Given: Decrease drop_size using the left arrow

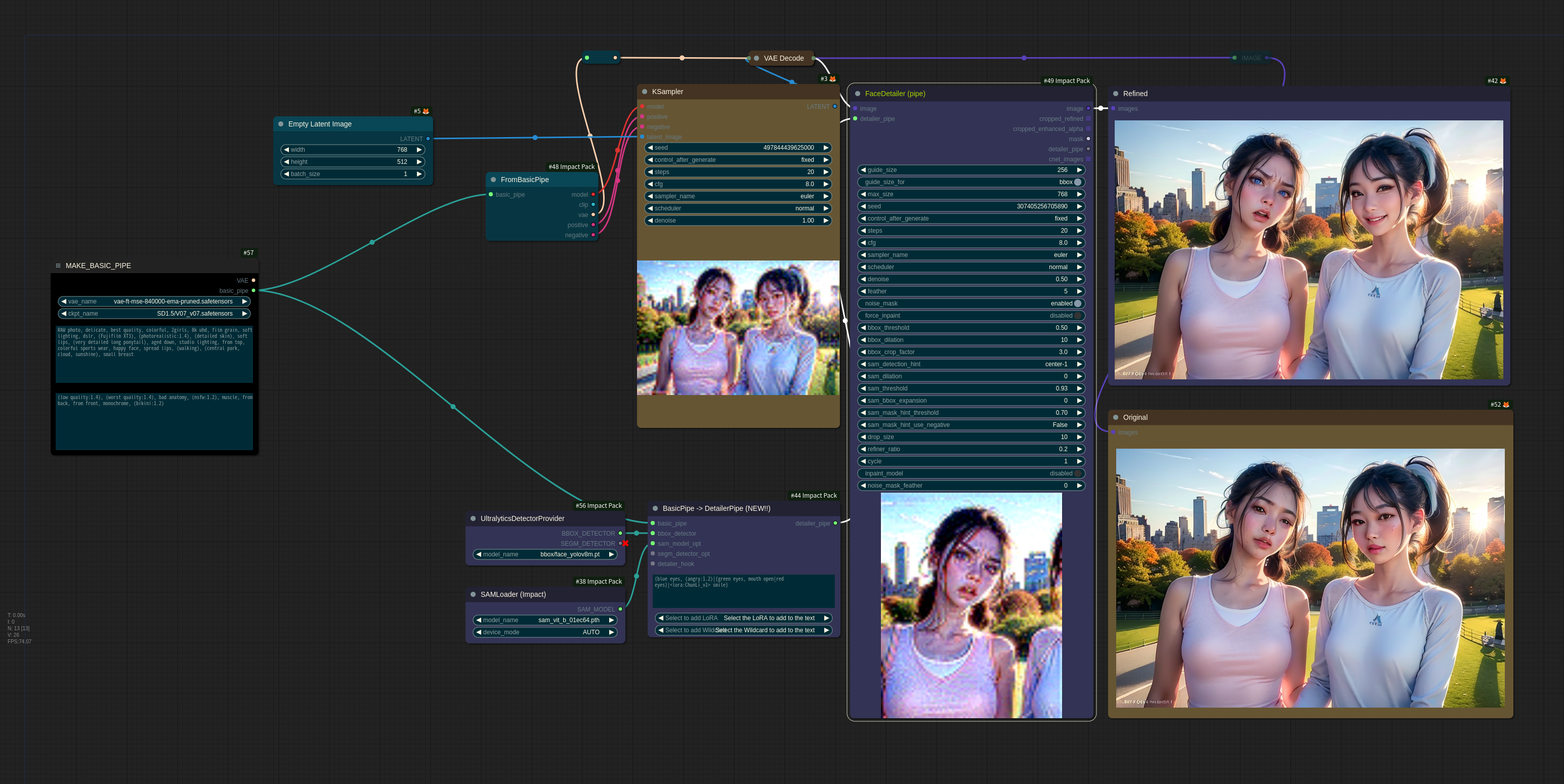Looking at the screenshot, I should (863, 437).
